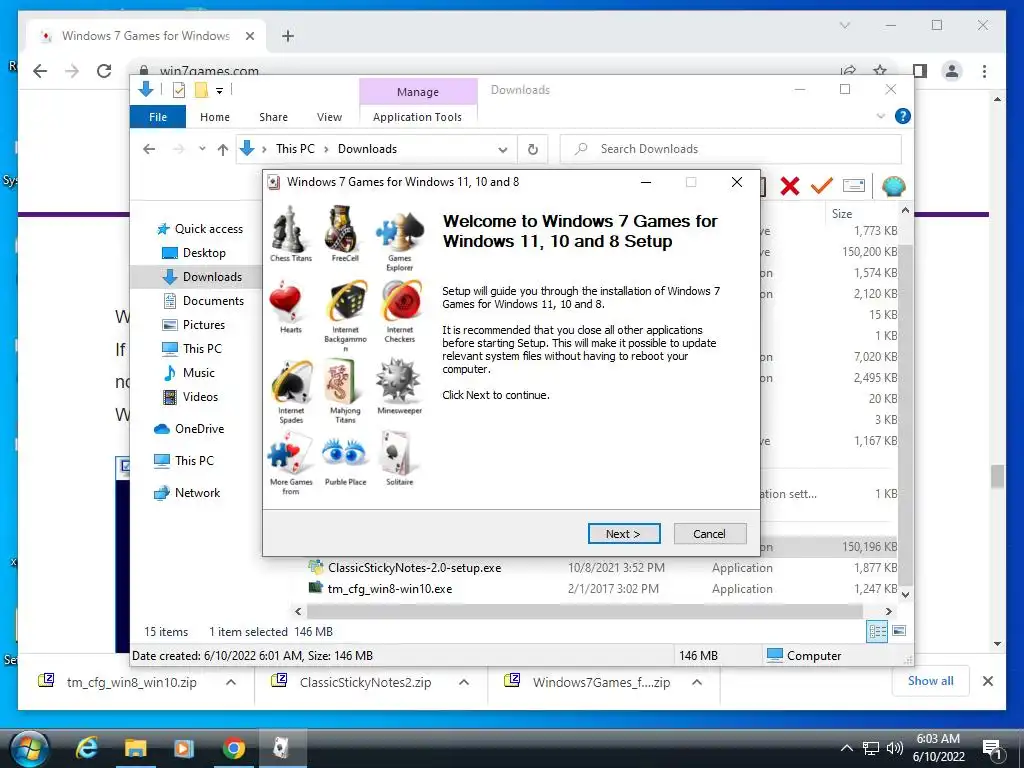
Task: Click the Chess Titans icon in setup
Action: [x=291, y=229]
